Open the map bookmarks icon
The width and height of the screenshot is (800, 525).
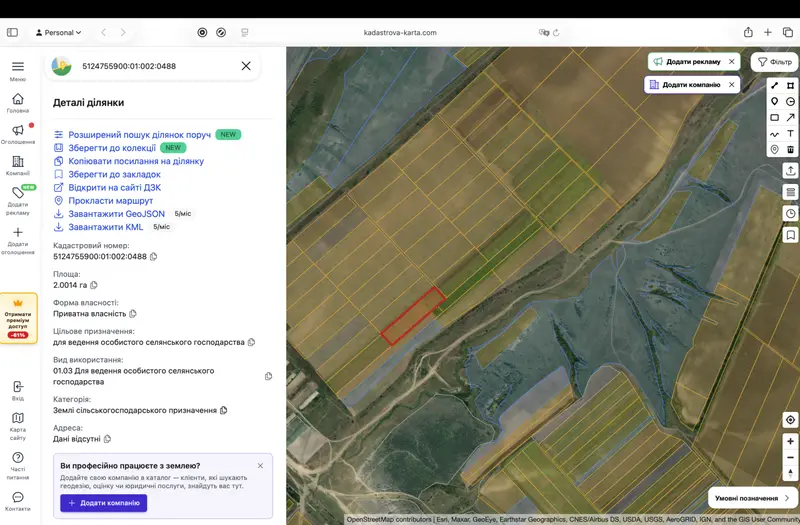[x=790, y=235]
